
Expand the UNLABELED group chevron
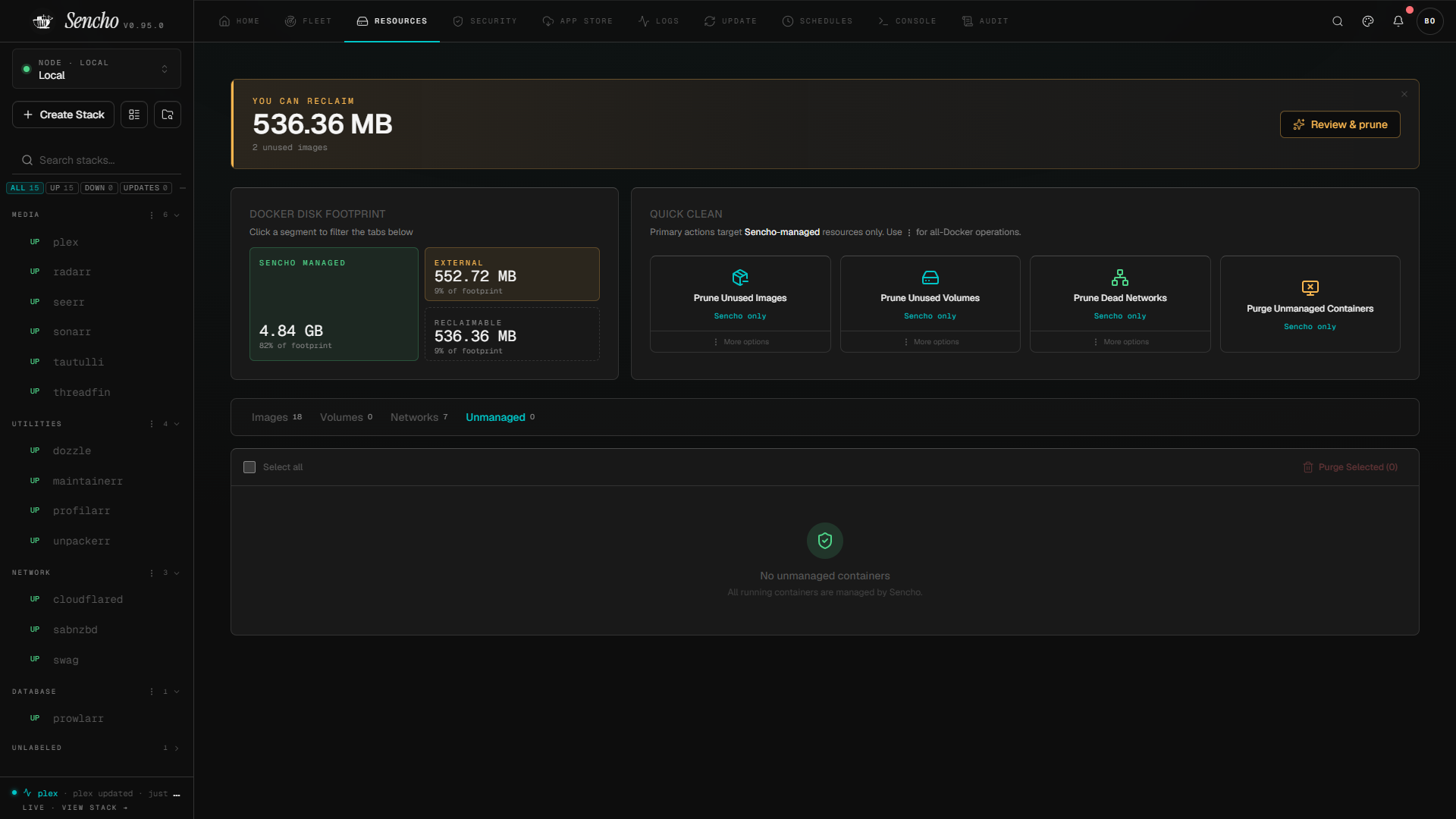pos(177,748)
